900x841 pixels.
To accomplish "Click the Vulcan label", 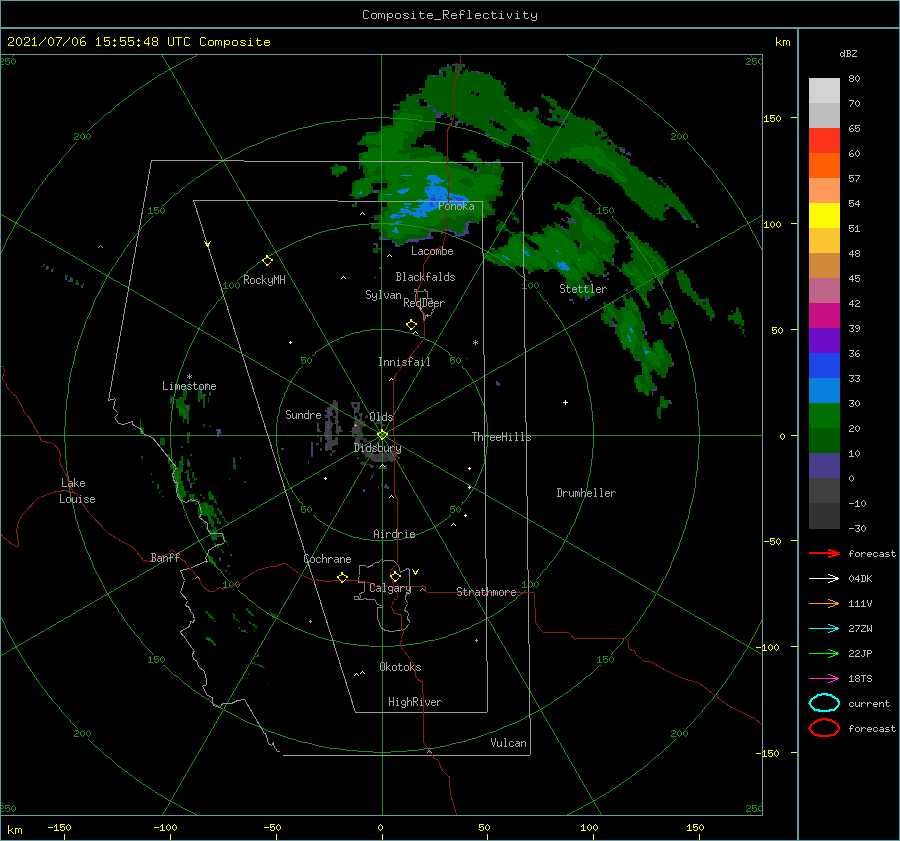I will coord(508,743).
